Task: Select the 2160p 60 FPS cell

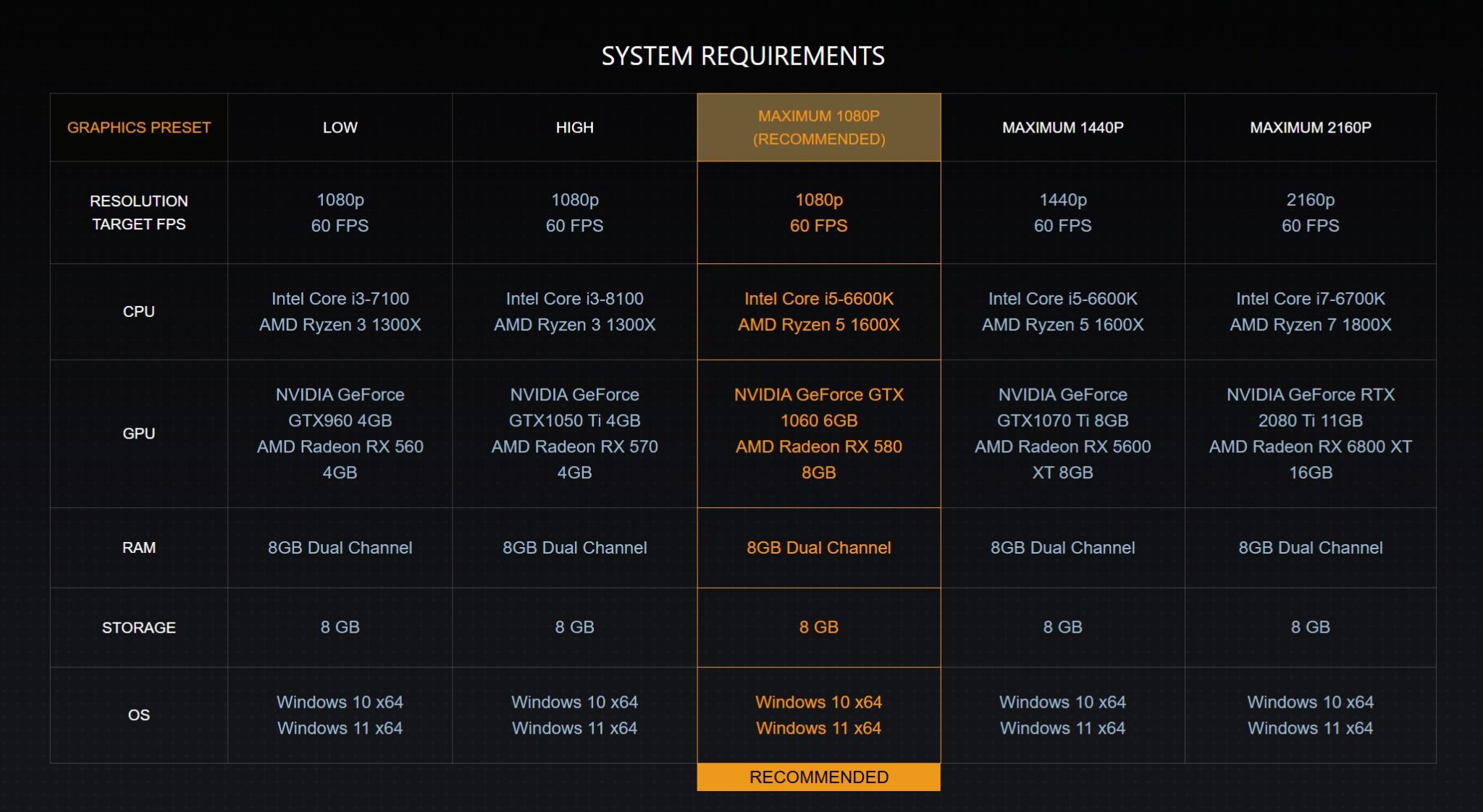Action: click(1311, 213)
